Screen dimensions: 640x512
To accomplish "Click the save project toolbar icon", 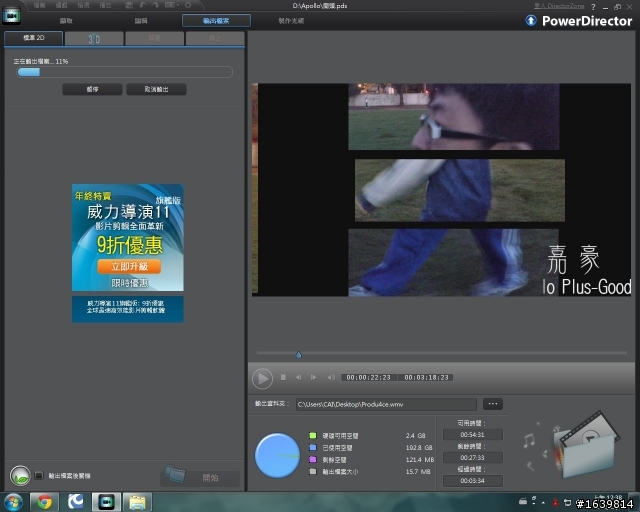I will tap(129, 5).
